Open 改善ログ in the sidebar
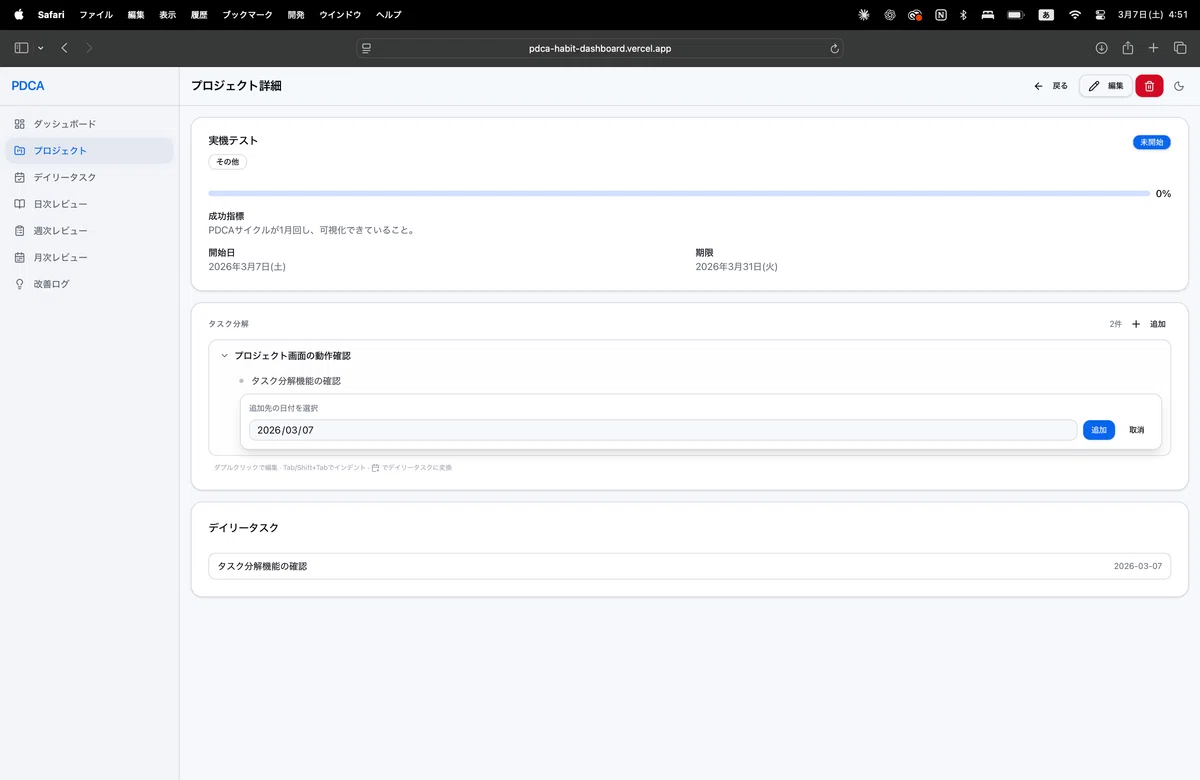1200x780 pixels. pyautogui.click(x=89, y=284)
